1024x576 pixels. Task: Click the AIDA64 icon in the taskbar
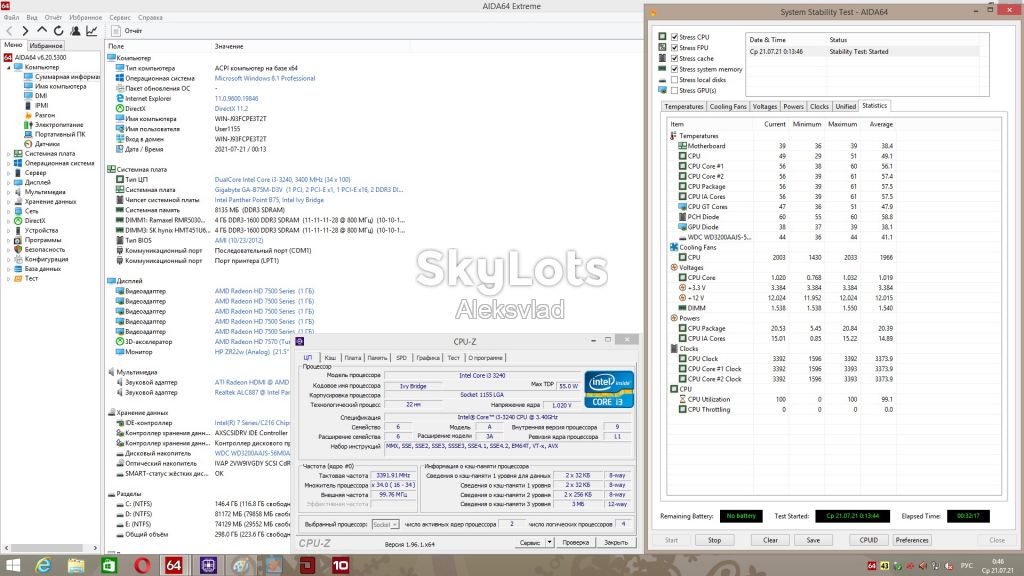174,565
